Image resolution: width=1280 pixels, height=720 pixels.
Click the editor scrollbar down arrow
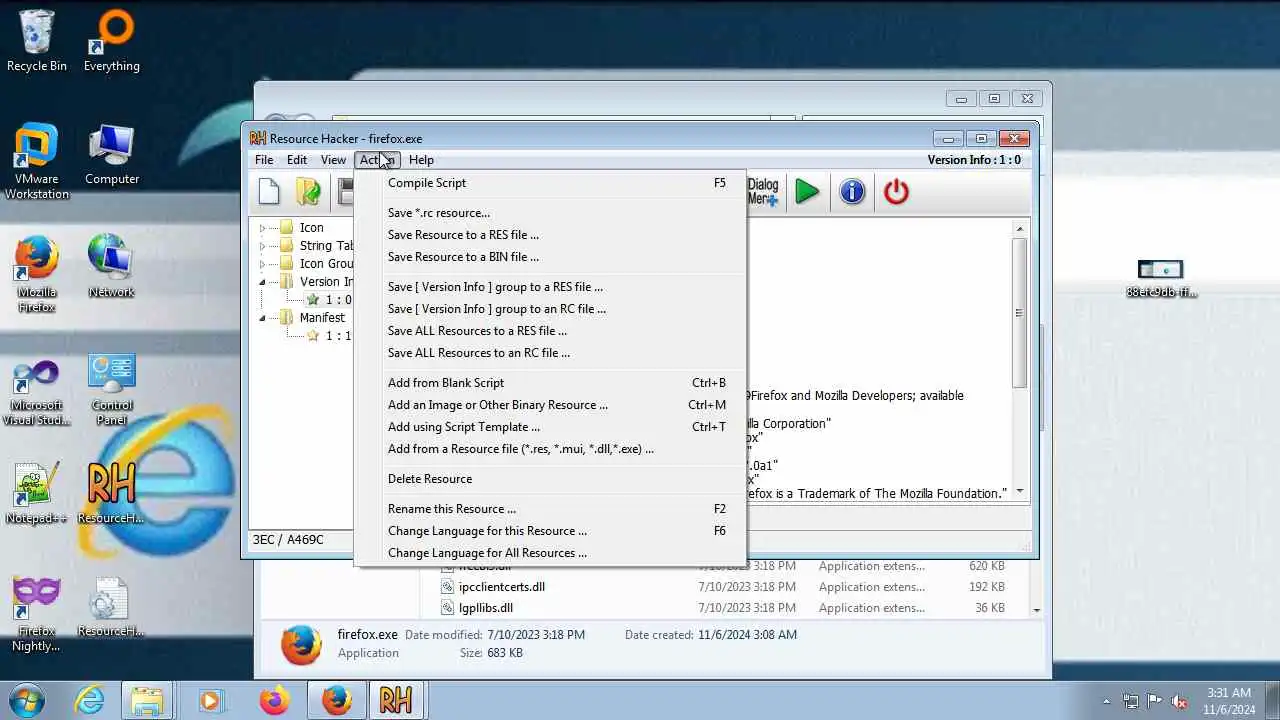pos(1020,491)
